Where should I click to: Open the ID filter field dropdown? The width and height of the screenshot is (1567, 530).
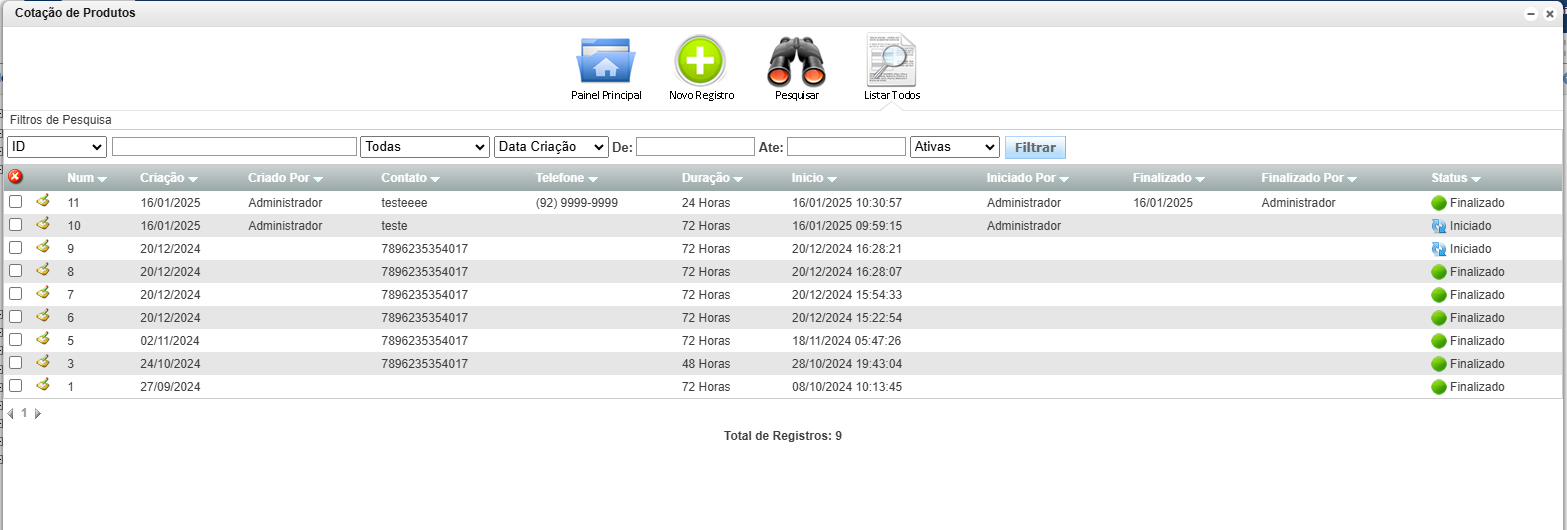click(57, 147)
